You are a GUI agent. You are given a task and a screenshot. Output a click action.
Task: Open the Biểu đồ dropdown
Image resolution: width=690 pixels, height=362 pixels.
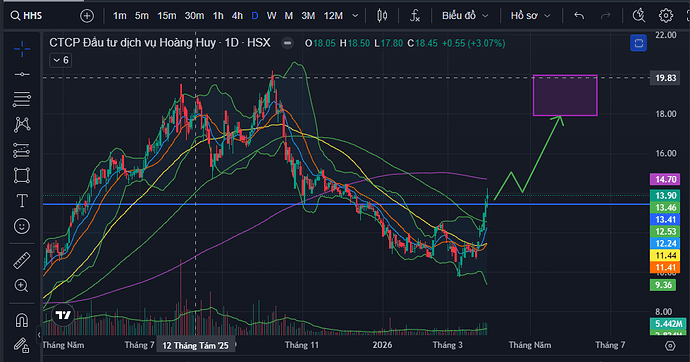(x=465, y=16)
